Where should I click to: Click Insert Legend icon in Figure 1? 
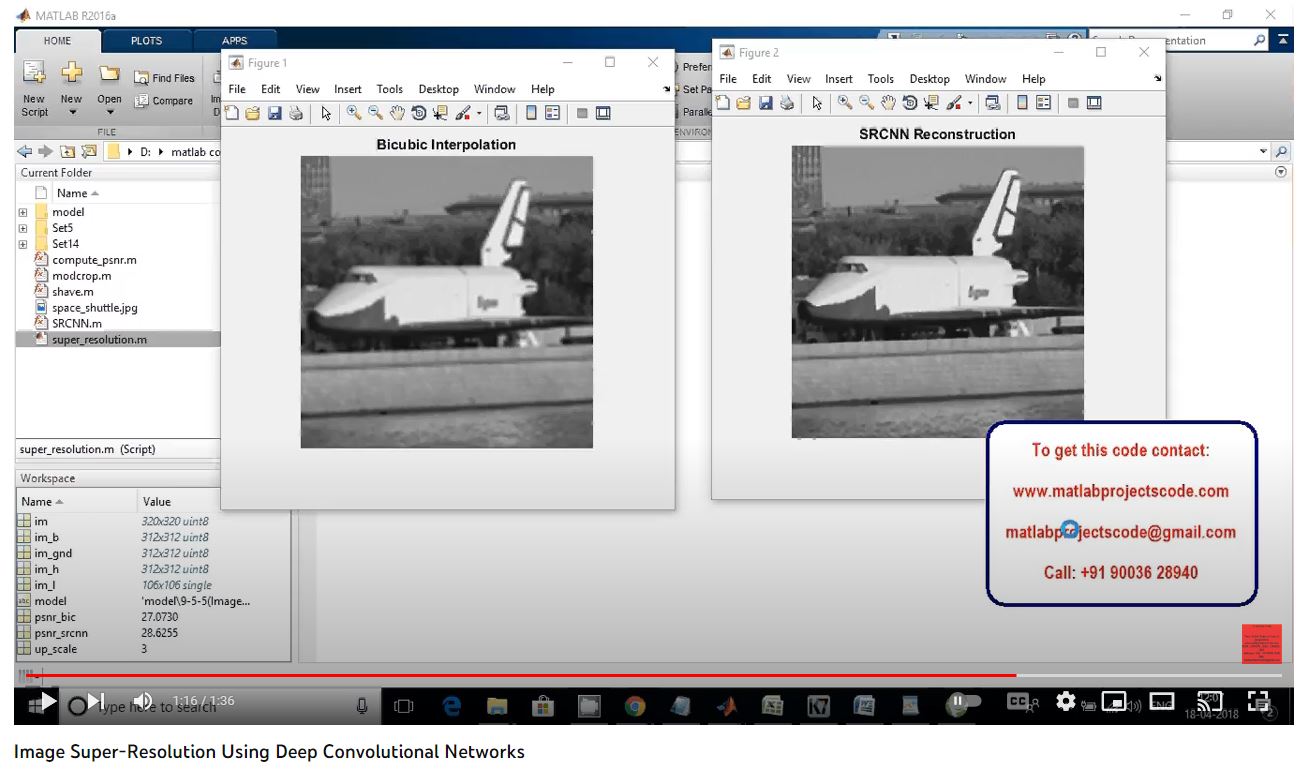552,113
